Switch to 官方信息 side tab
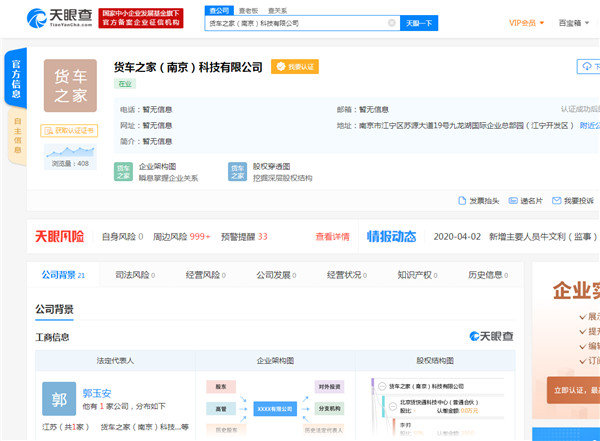This screenshot has height=441, width=600. [x=16, y=78]
